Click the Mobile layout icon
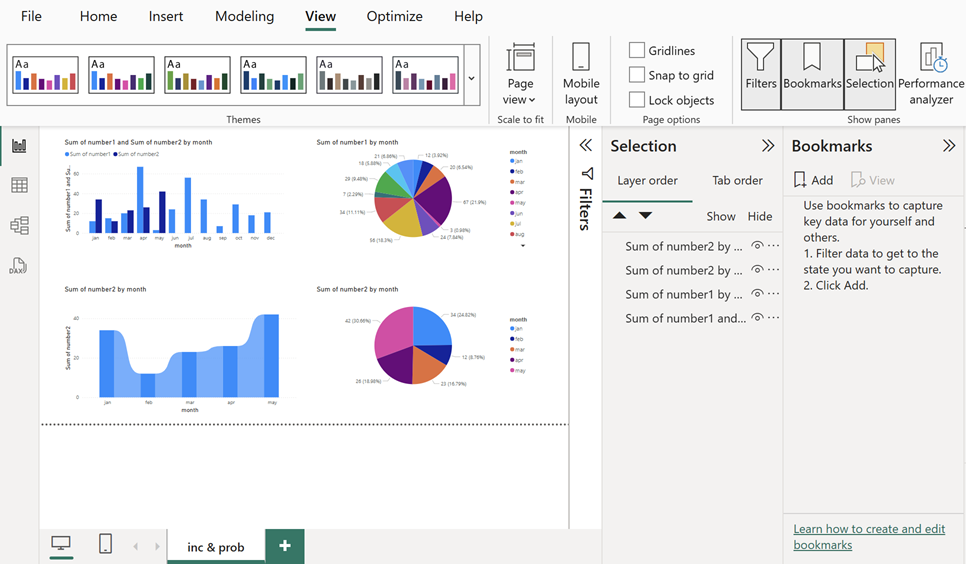 (x=581, y=74)
